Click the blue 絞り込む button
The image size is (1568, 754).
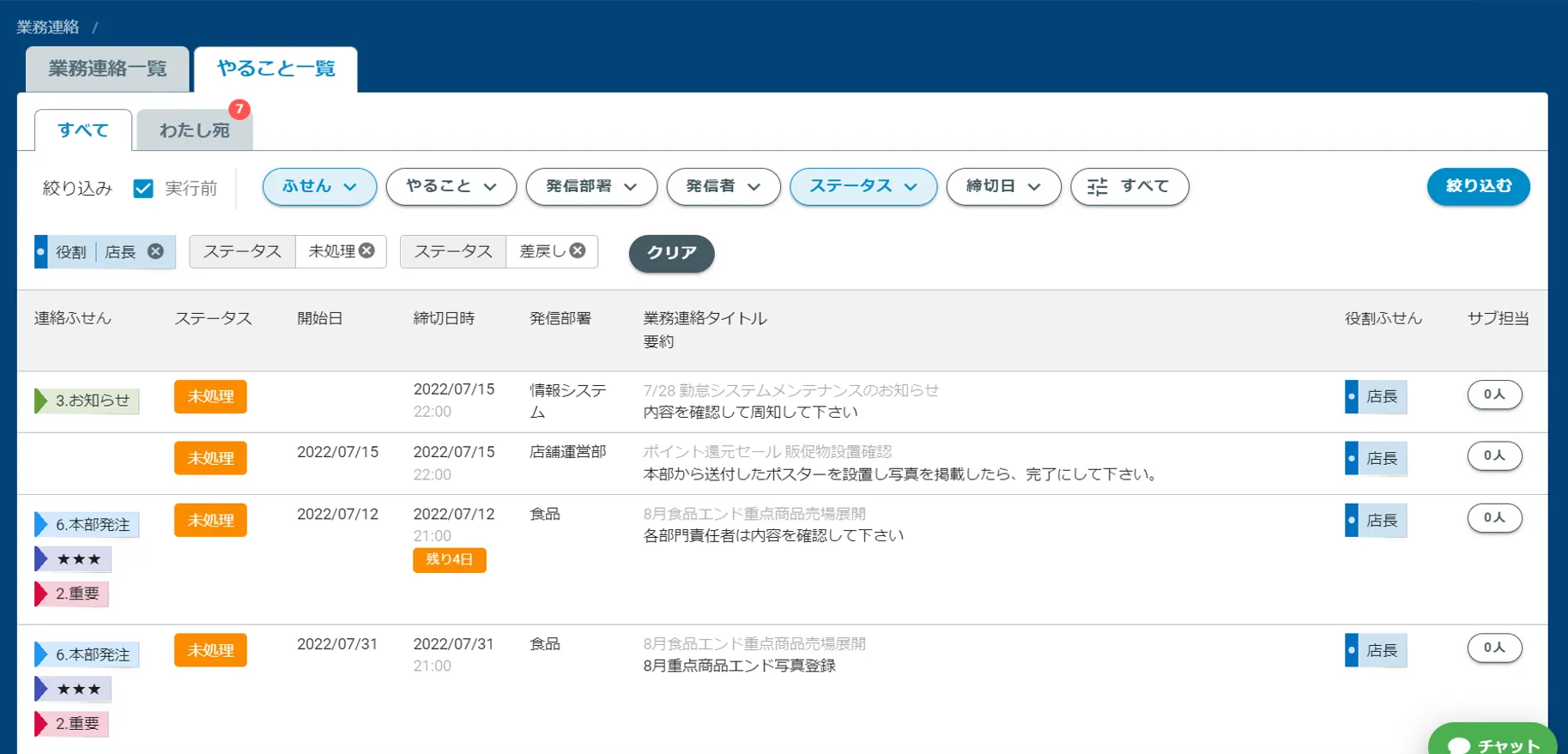coord(1478,186)
